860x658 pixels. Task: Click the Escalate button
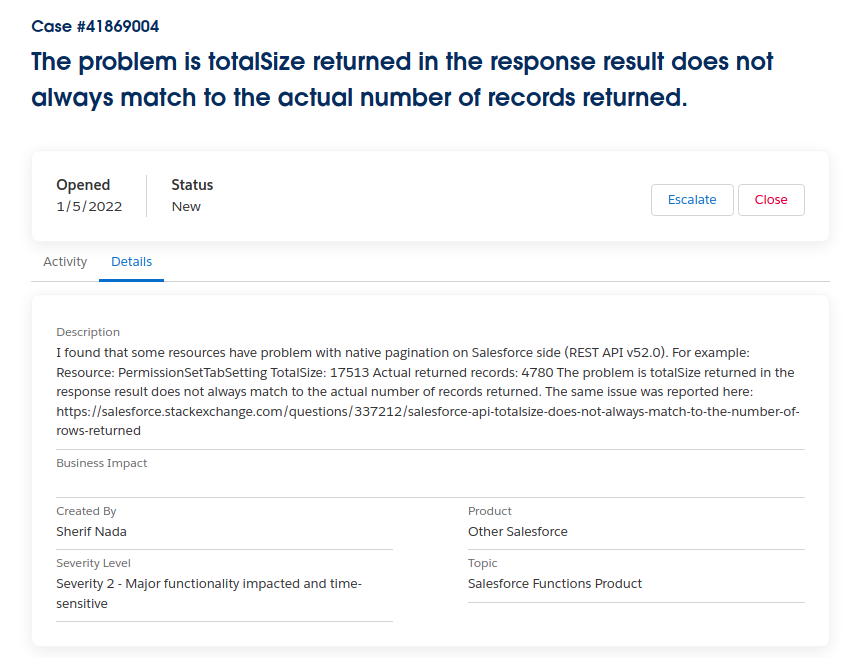[692, 199]
